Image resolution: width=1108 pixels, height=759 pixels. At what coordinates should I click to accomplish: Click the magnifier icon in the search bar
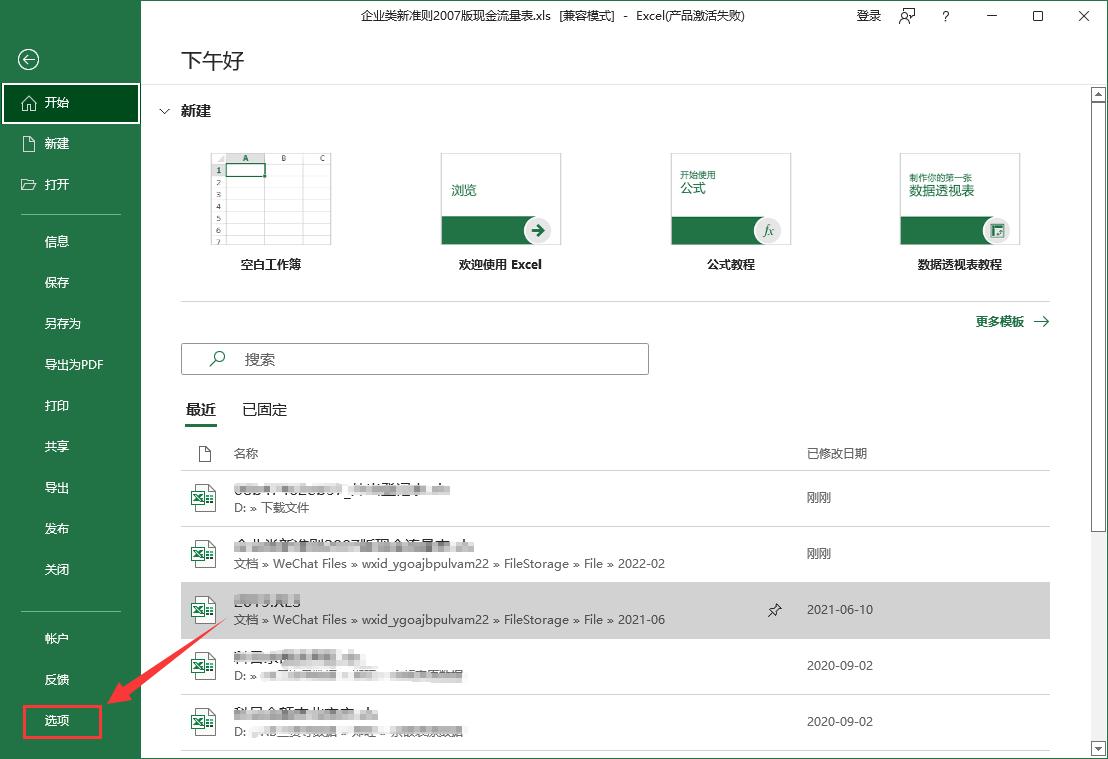click(x=216, y=359)
